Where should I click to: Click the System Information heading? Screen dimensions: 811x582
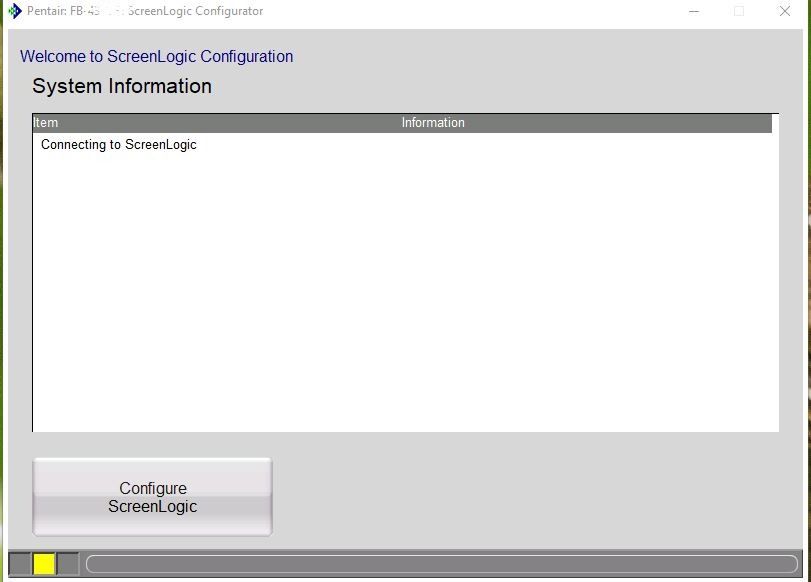122,86
